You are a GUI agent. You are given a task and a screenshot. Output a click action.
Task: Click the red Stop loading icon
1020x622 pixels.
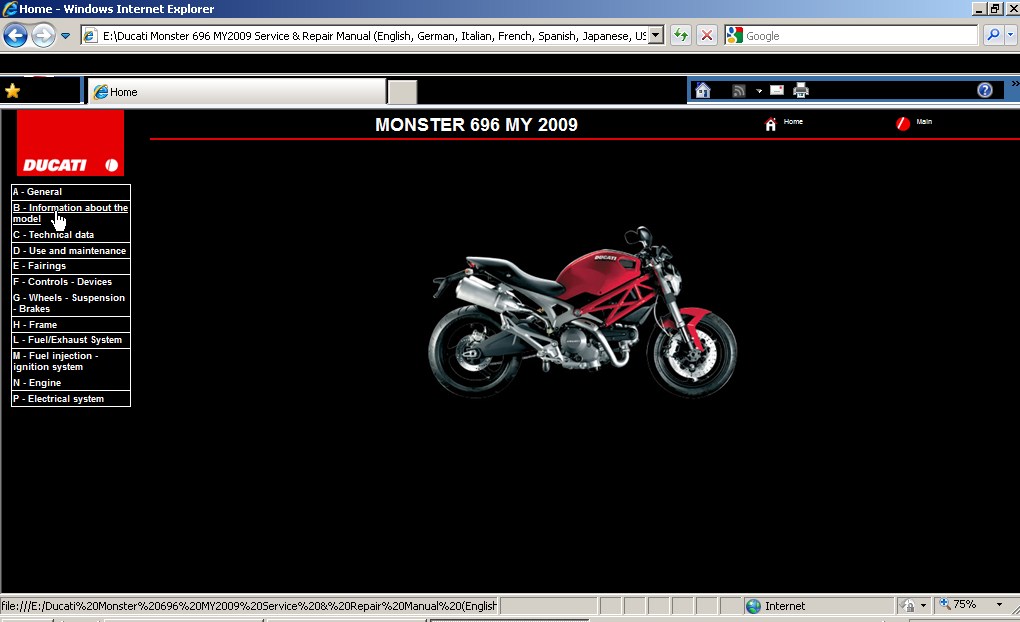click(x=707, y=35)
